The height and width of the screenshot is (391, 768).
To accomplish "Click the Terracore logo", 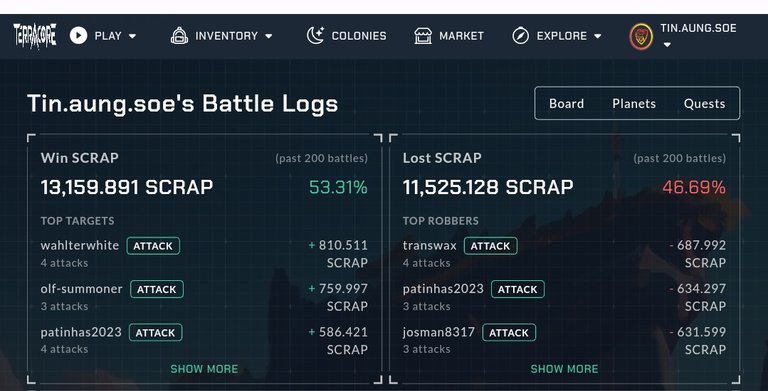I will [35, 36].
